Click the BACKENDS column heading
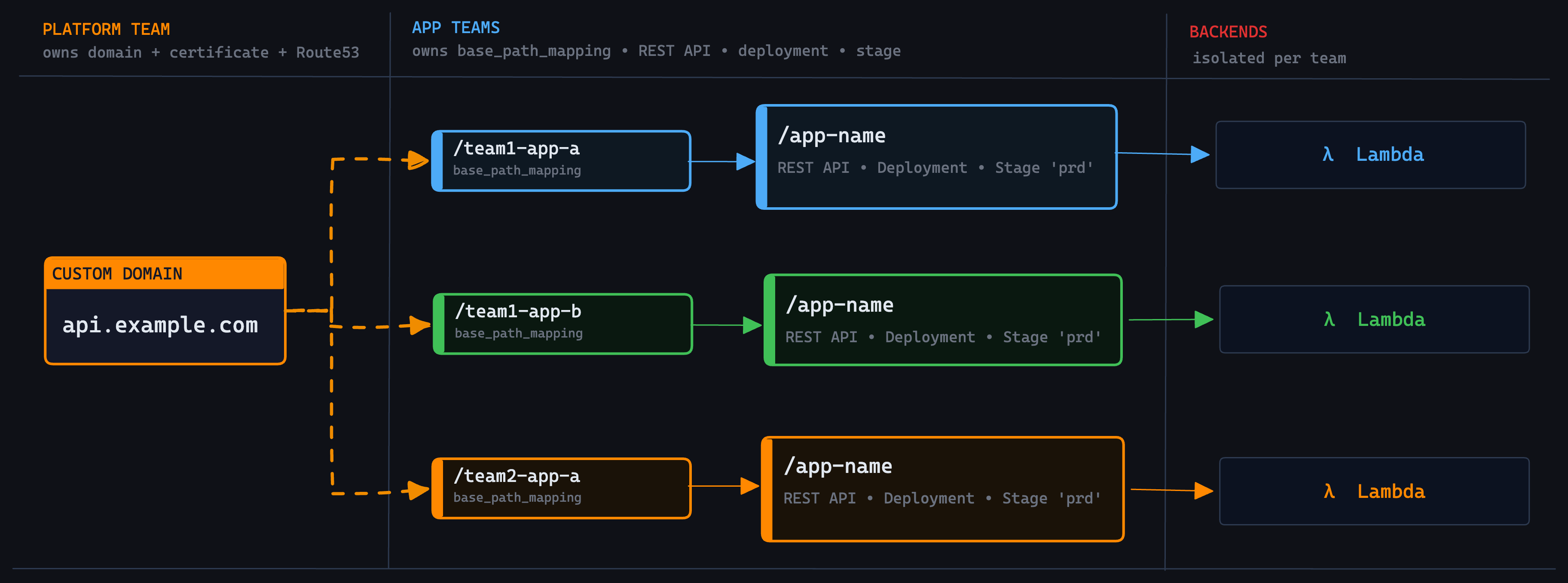The width and height of the screenshot is (1568, 583). [1228, 32]
